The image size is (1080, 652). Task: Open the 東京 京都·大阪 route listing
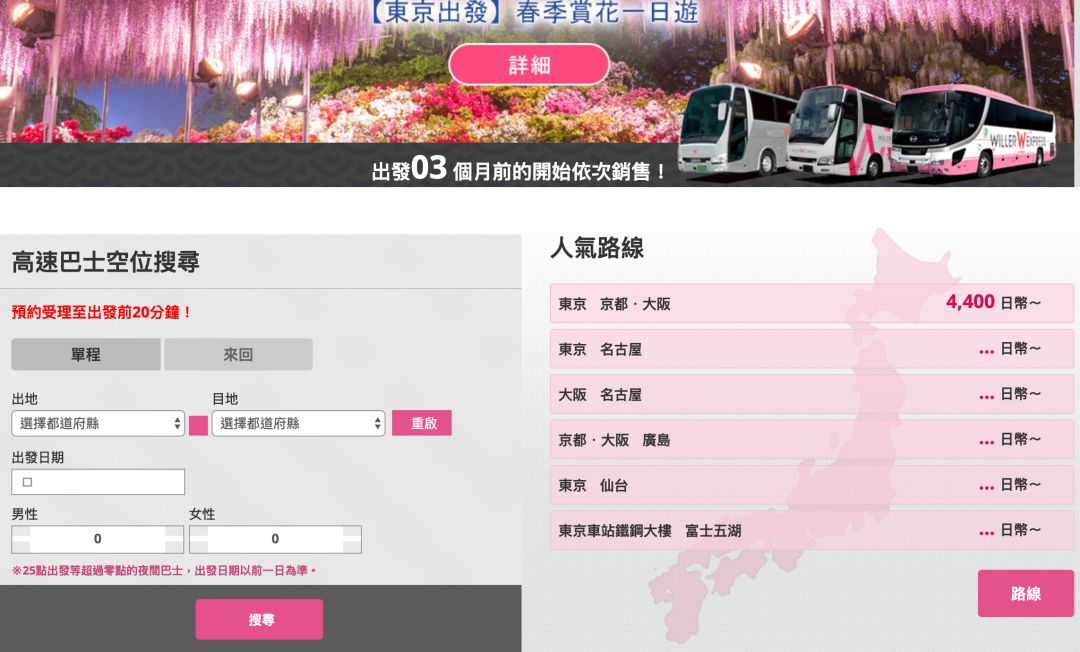[810, 302]
